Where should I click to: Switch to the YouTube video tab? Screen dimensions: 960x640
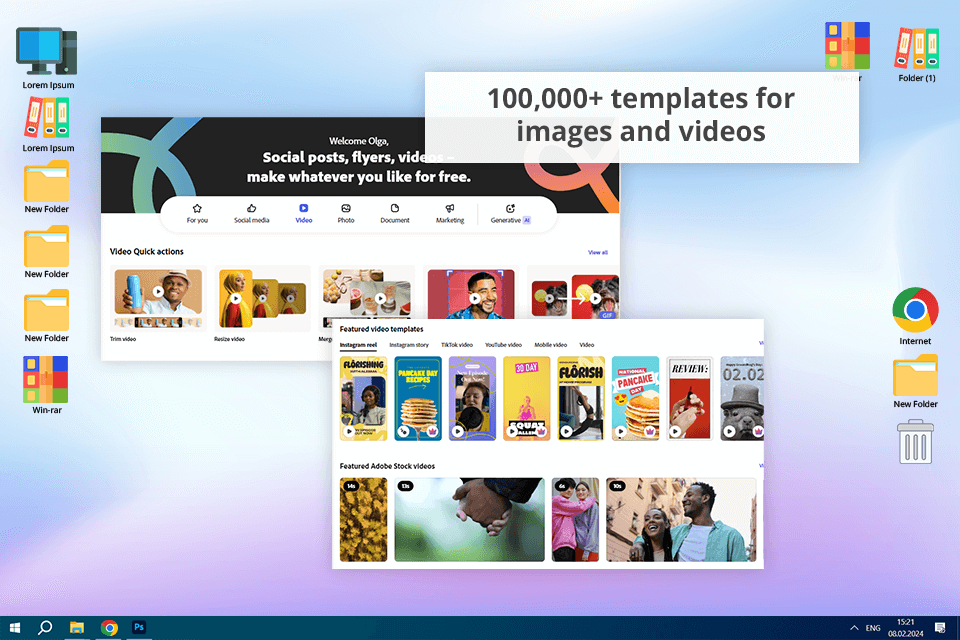503,345
